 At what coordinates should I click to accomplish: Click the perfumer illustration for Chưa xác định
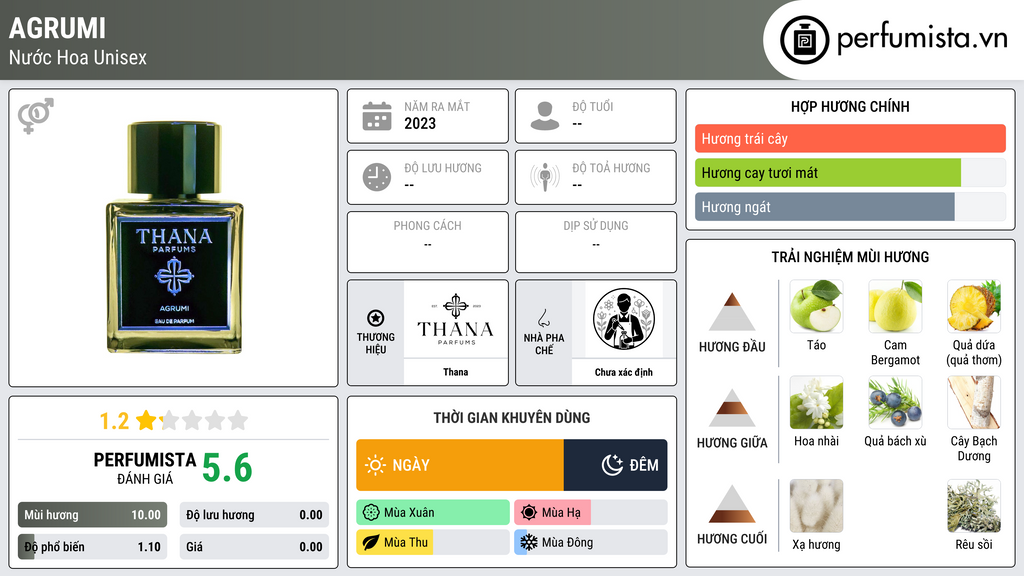[624, 319]
